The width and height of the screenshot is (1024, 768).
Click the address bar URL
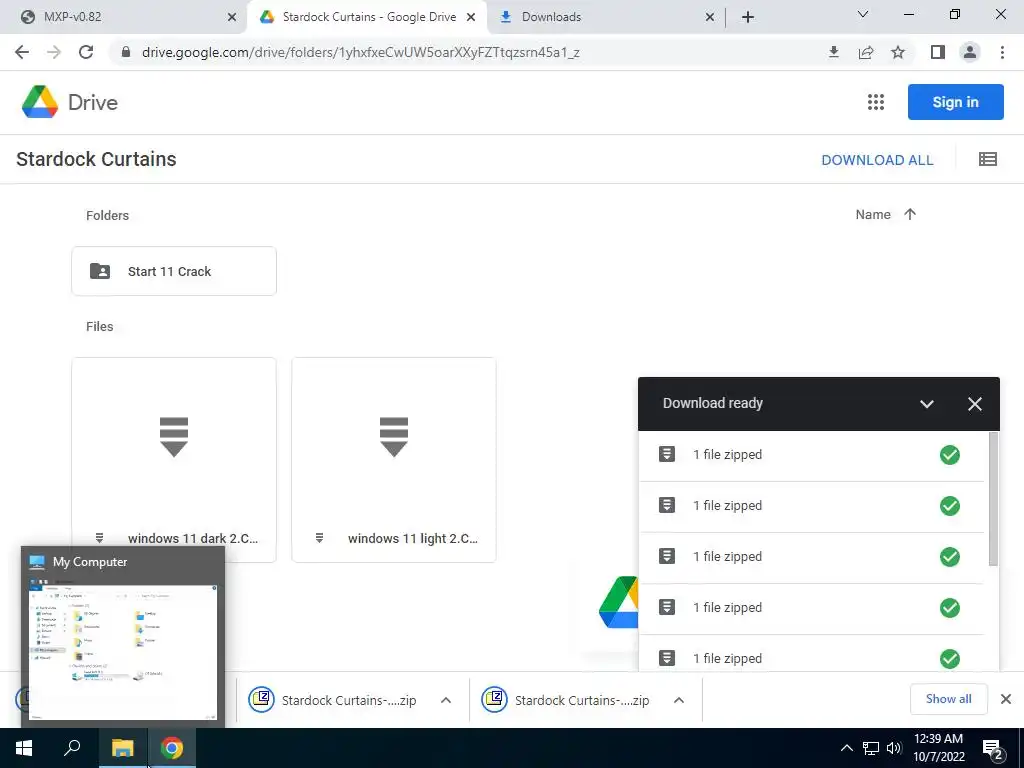coord(360,52)
